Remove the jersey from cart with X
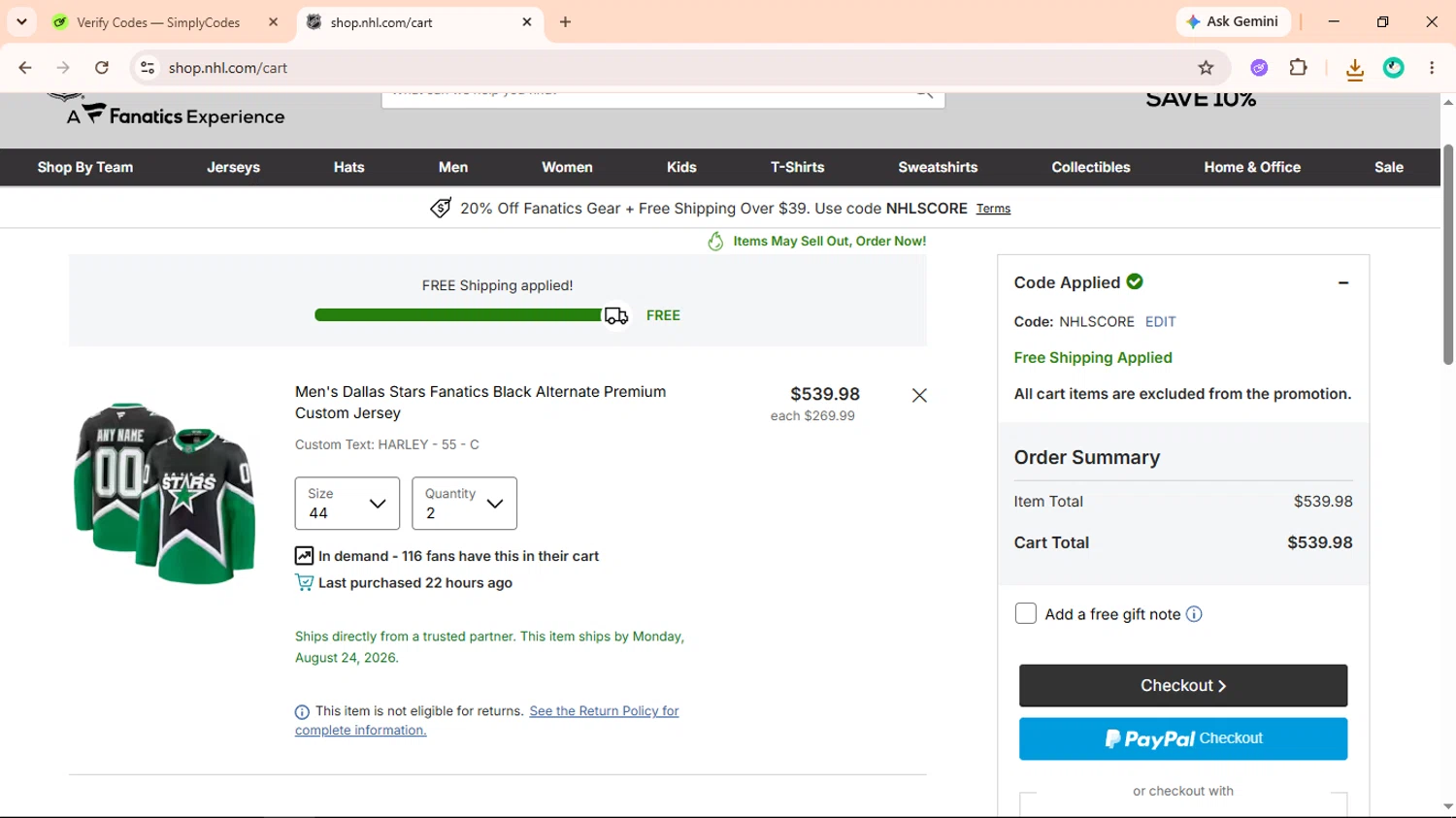 919,396
